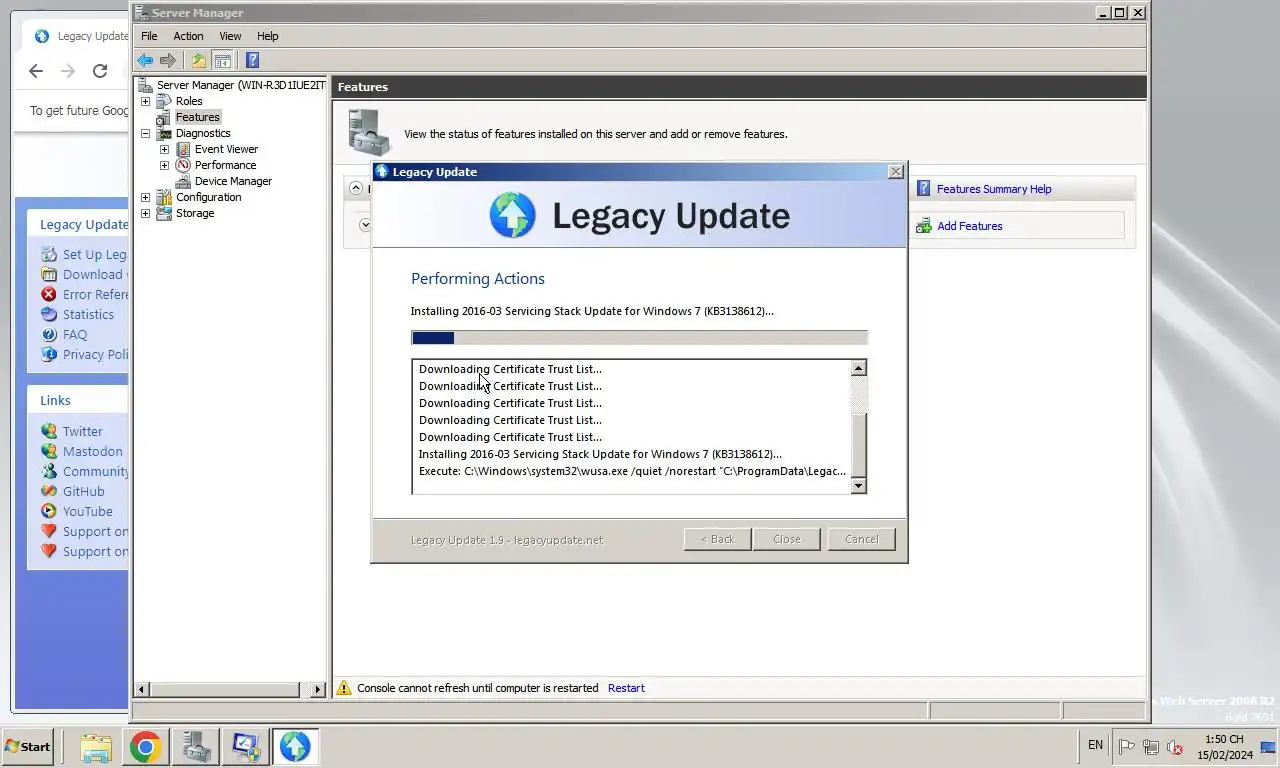Click the FAQ question mark icon in sidebar
This screenshot has height=768, width=1280.
pos(48,334)
